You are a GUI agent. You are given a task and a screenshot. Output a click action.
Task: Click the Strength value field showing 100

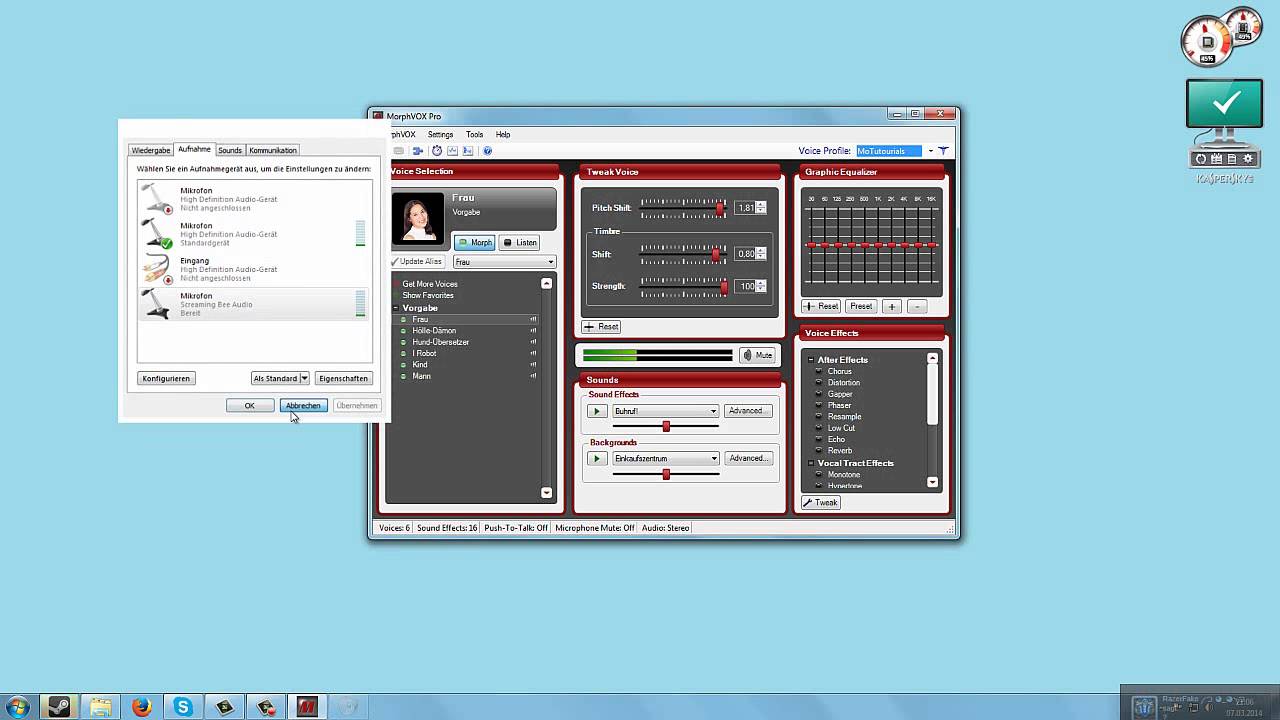[x=746, y=286]
